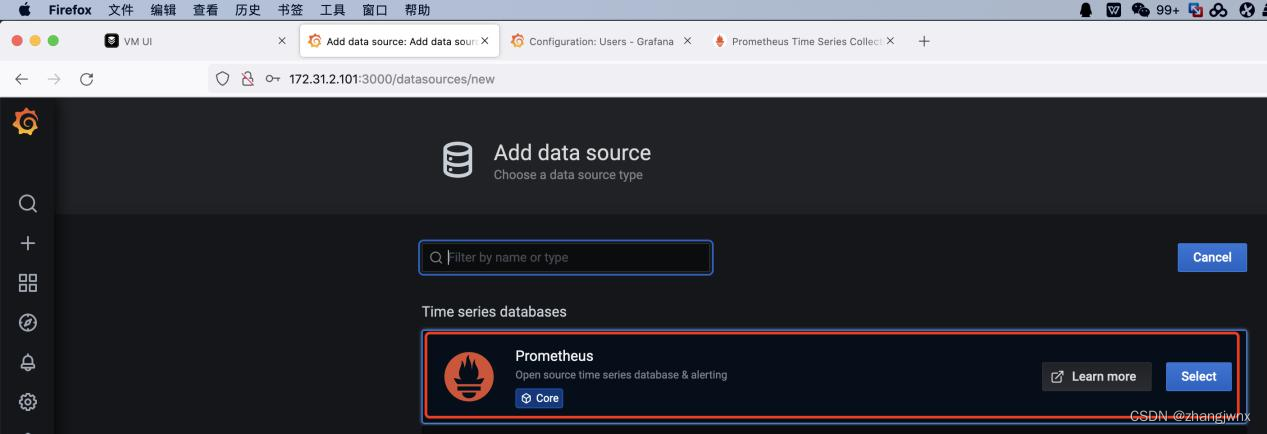Click the browser Back arrow

(x=22, y=79)
